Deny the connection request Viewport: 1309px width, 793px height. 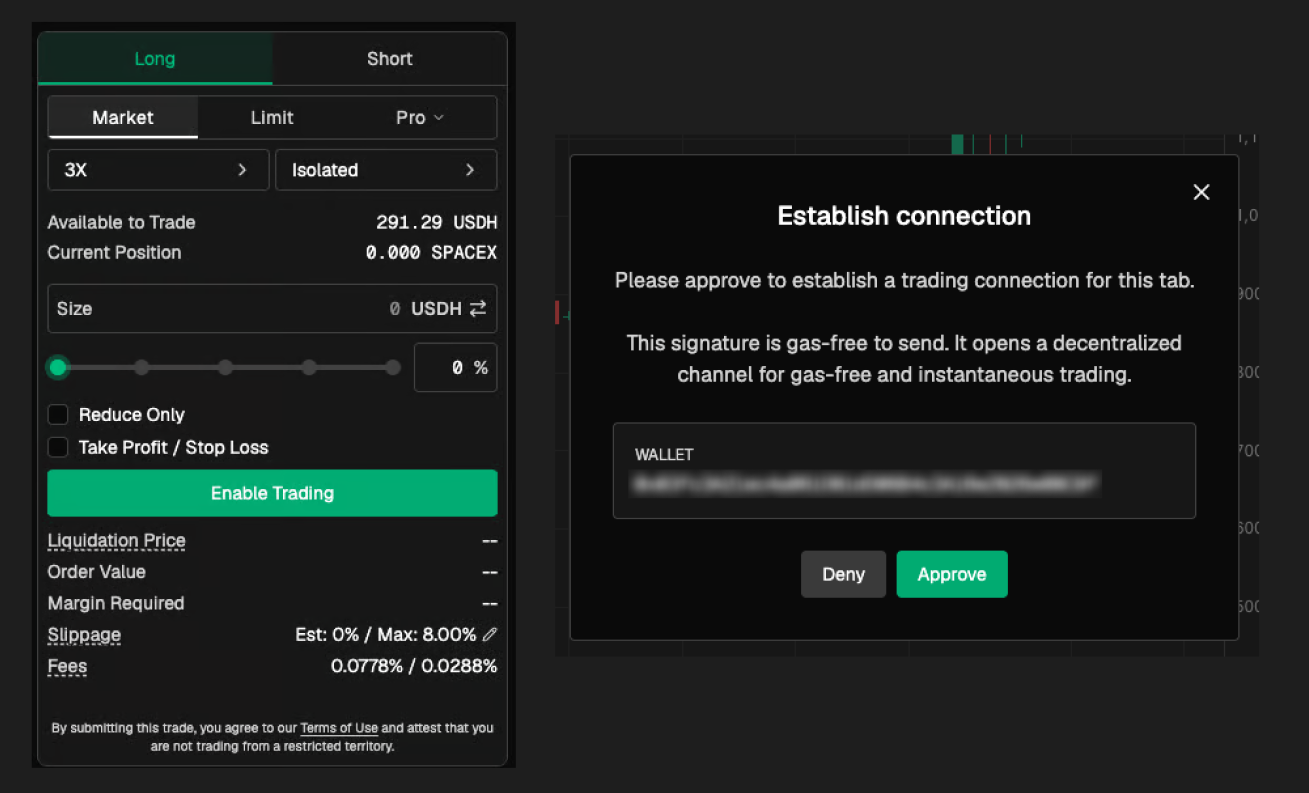point(843,574)
